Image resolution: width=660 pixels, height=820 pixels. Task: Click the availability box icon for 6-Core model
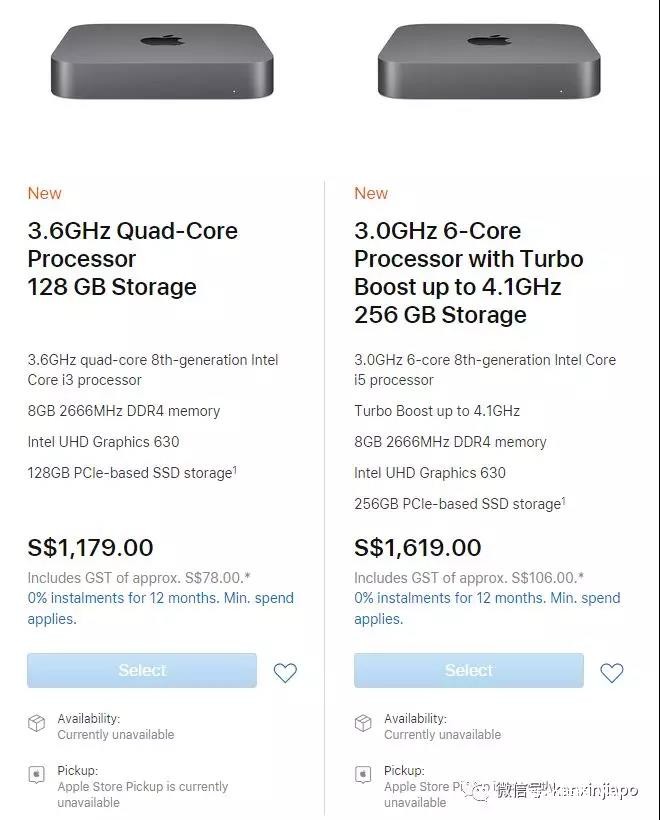click(364, 725)
